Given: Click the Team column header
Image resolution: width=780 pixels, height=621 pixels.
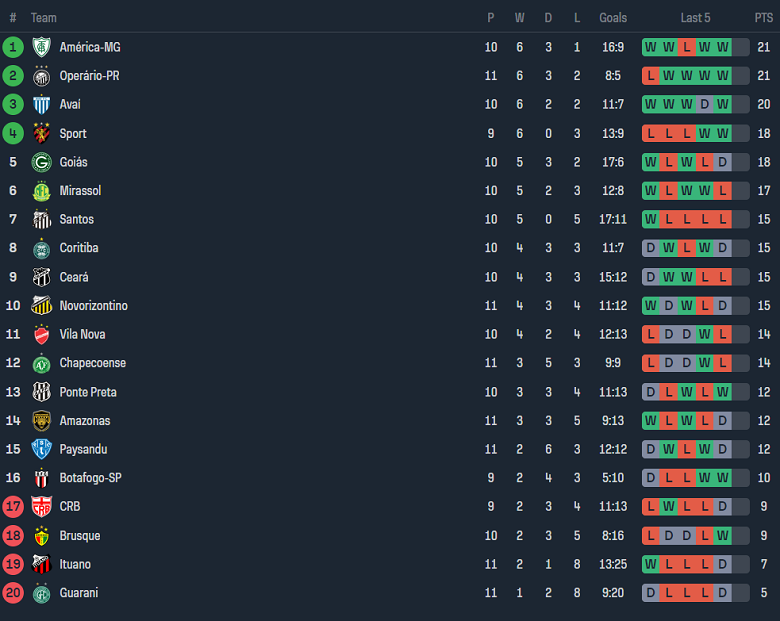Looking at the screenshot, I should (44, 18).
